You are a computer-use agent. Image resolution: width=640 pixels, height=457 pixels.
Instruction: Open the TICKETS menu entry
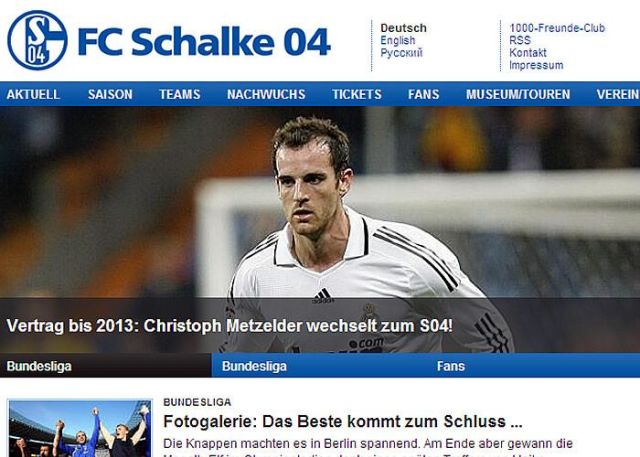pos(357,94)
